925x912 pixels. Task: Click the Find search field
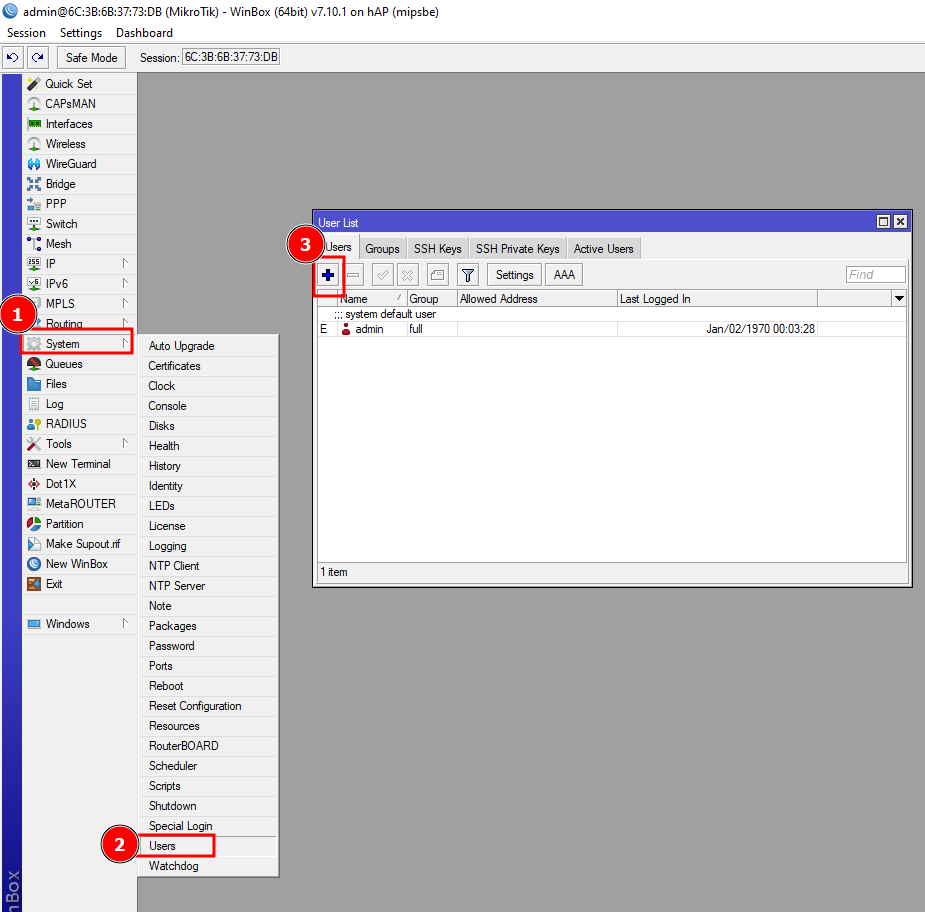tap(875, 275)
